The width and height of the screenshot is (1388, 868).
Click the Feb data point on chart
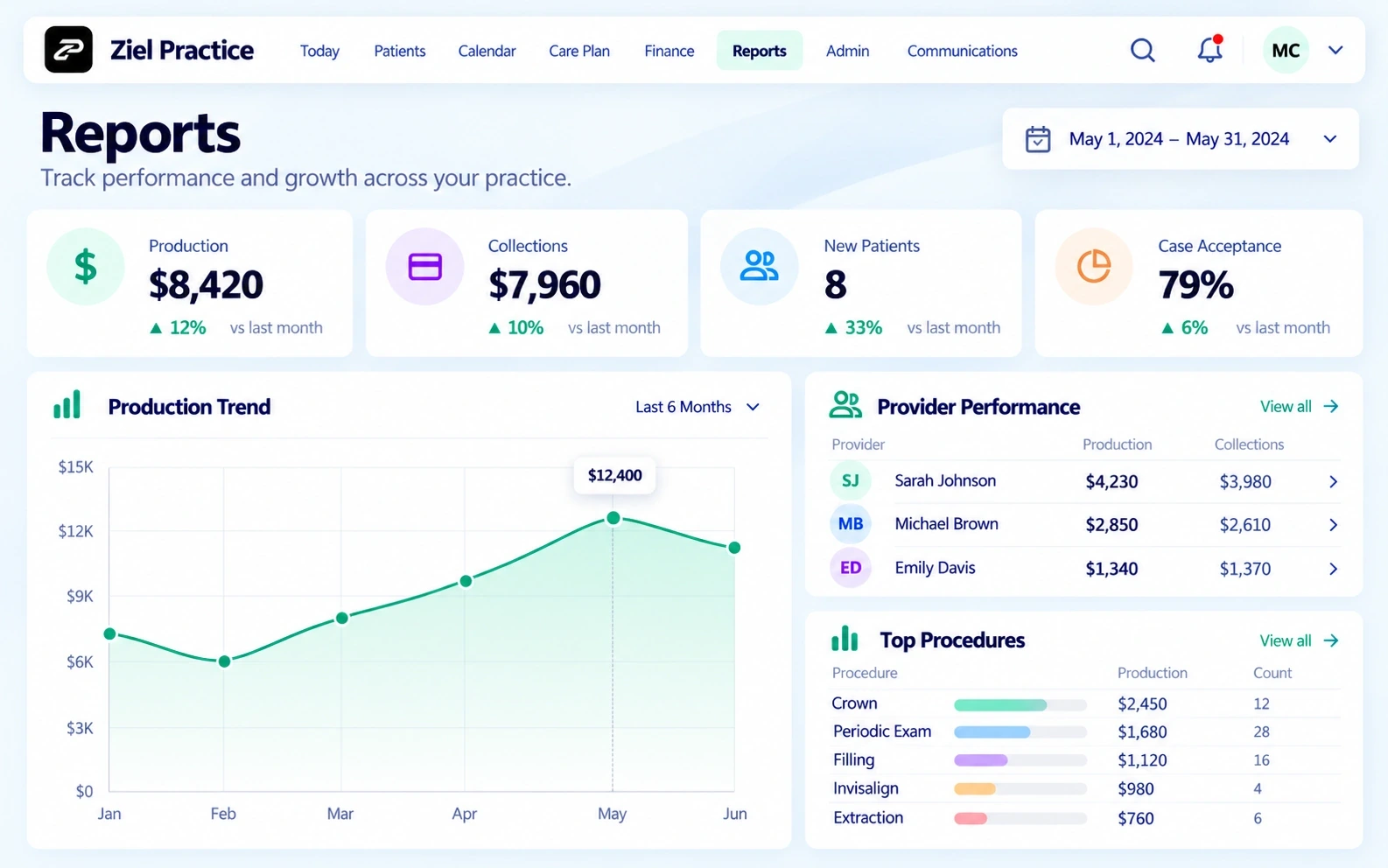tap(224, 661)
